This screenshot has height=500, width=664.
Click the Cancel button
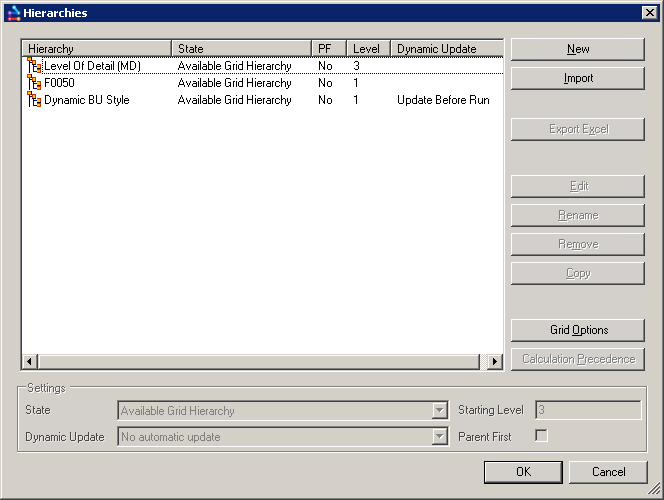608,472
